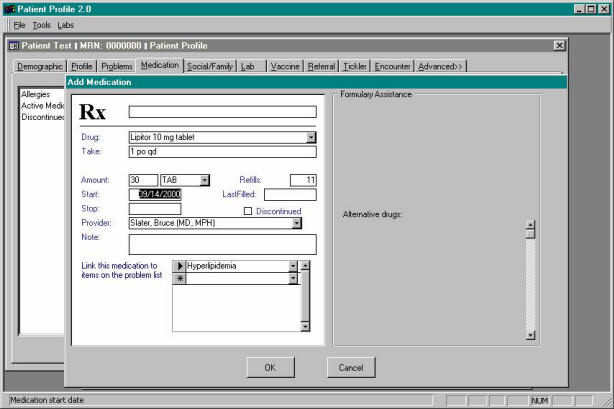Open the Drug dropdown showing Lipitor 10 mg
Viewport: 614px width, 409px height.
click(x=311, y=138)
